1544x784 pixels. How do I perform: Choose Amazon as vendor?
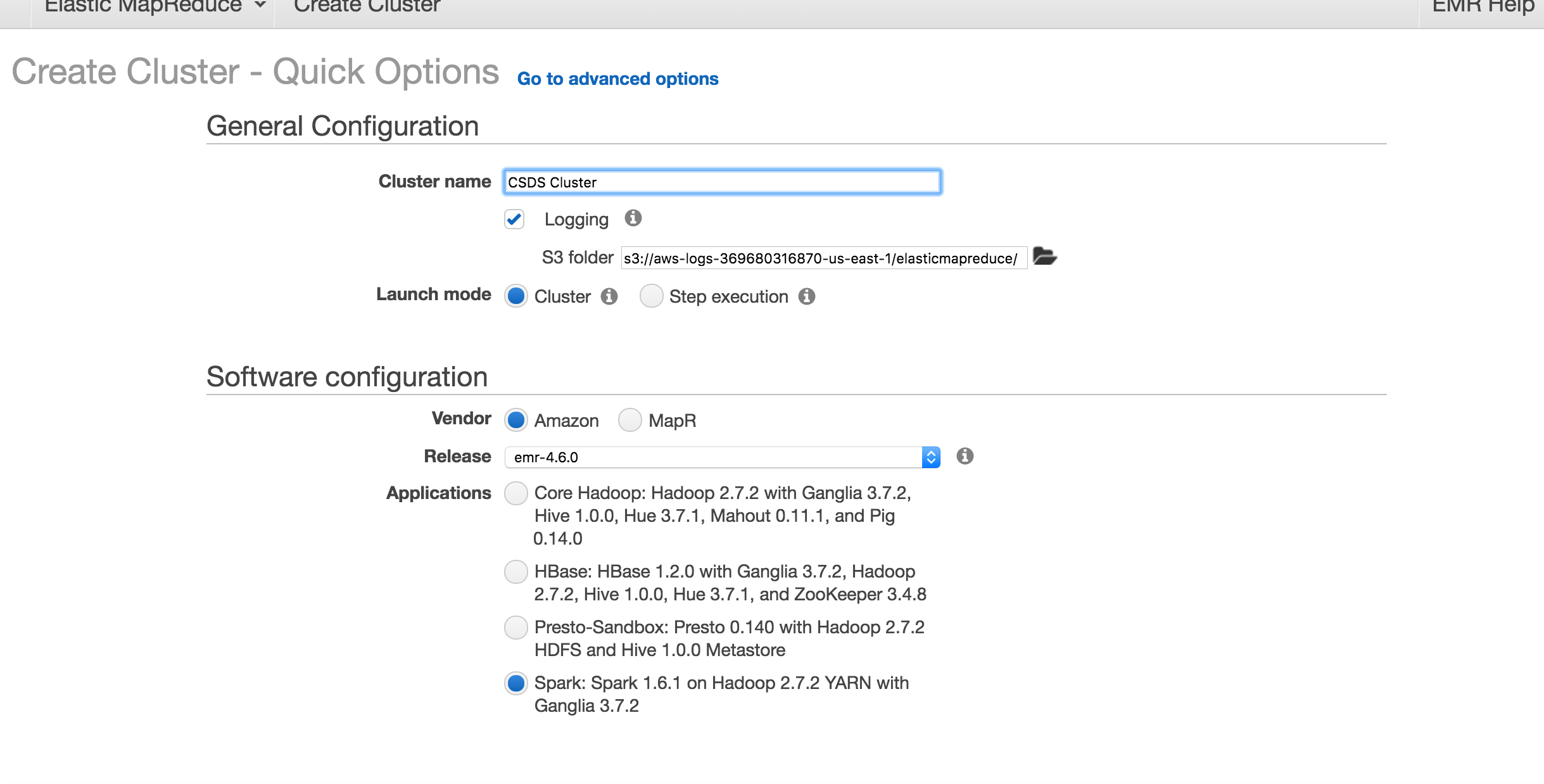tap(516, 420)
